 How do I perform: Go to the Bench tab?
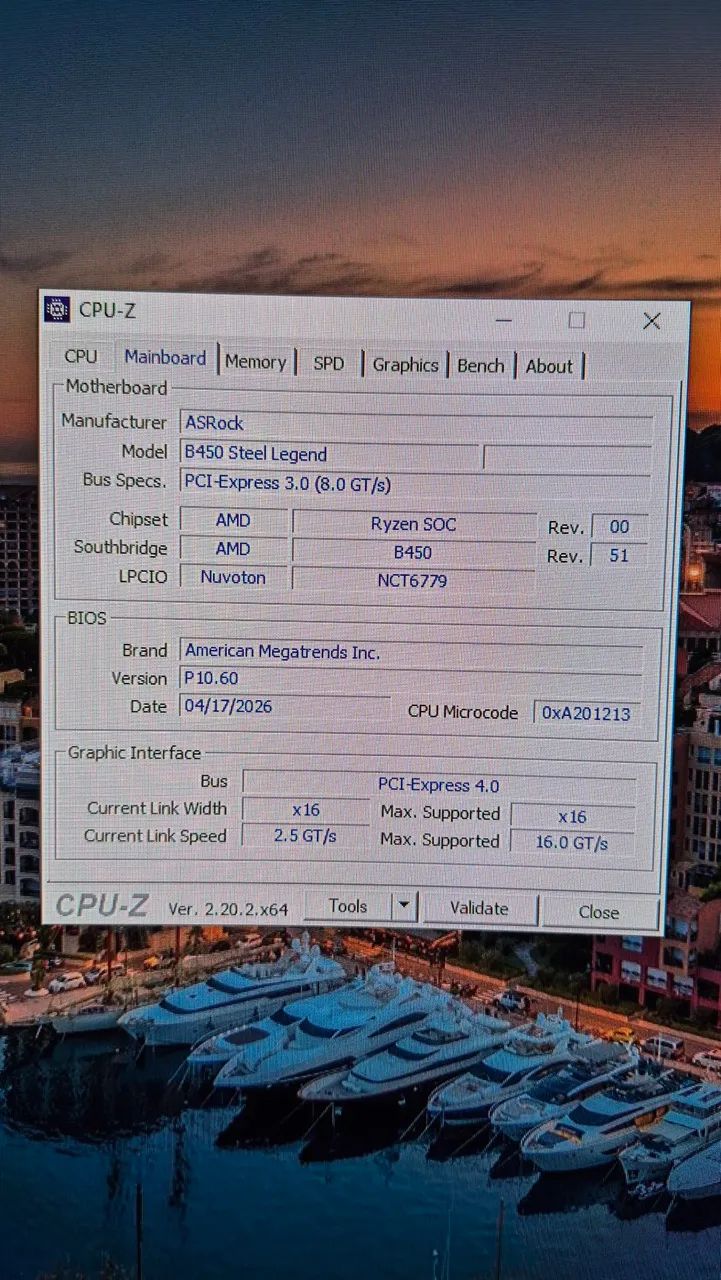[x=481, y=366]
